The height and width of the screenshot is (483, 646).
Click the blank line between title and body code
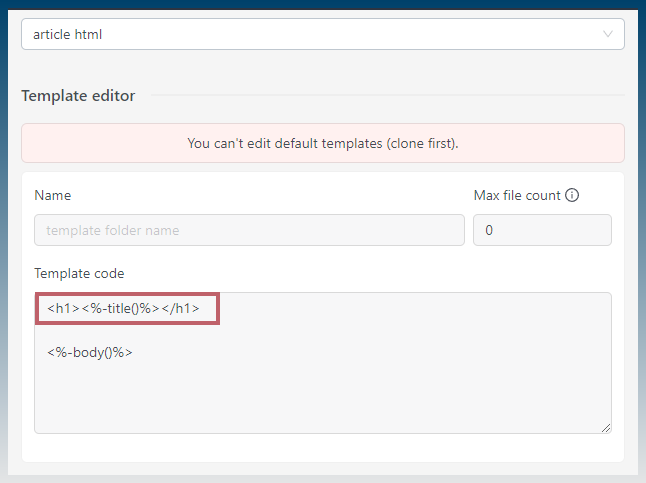(x=323, y=331)
